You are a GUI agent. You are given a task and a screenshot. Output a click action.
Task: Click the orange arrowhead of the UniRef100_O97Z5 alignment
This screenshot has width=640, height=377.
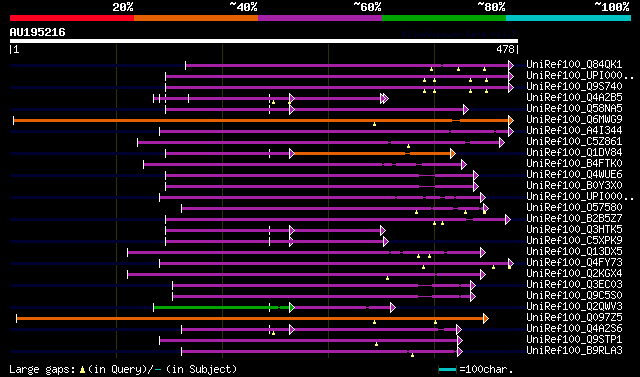pos(485,318)
